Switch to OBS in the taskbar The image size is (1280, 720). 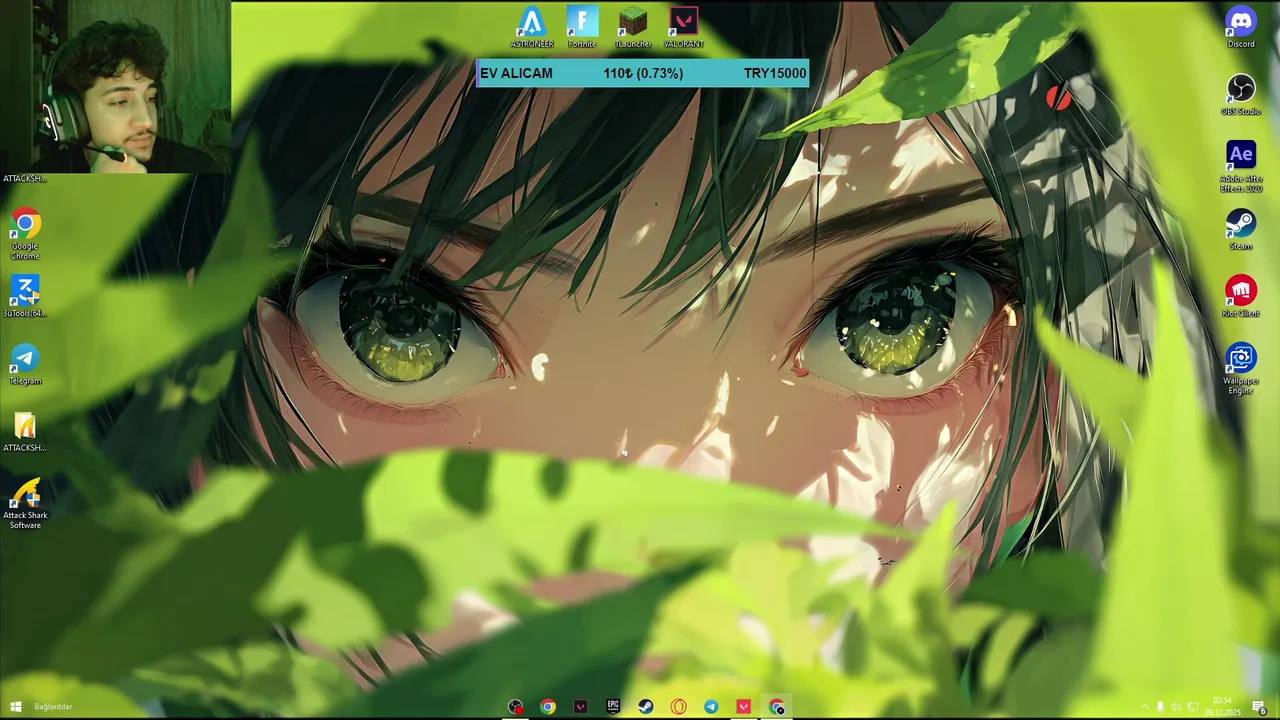point(515,707)
